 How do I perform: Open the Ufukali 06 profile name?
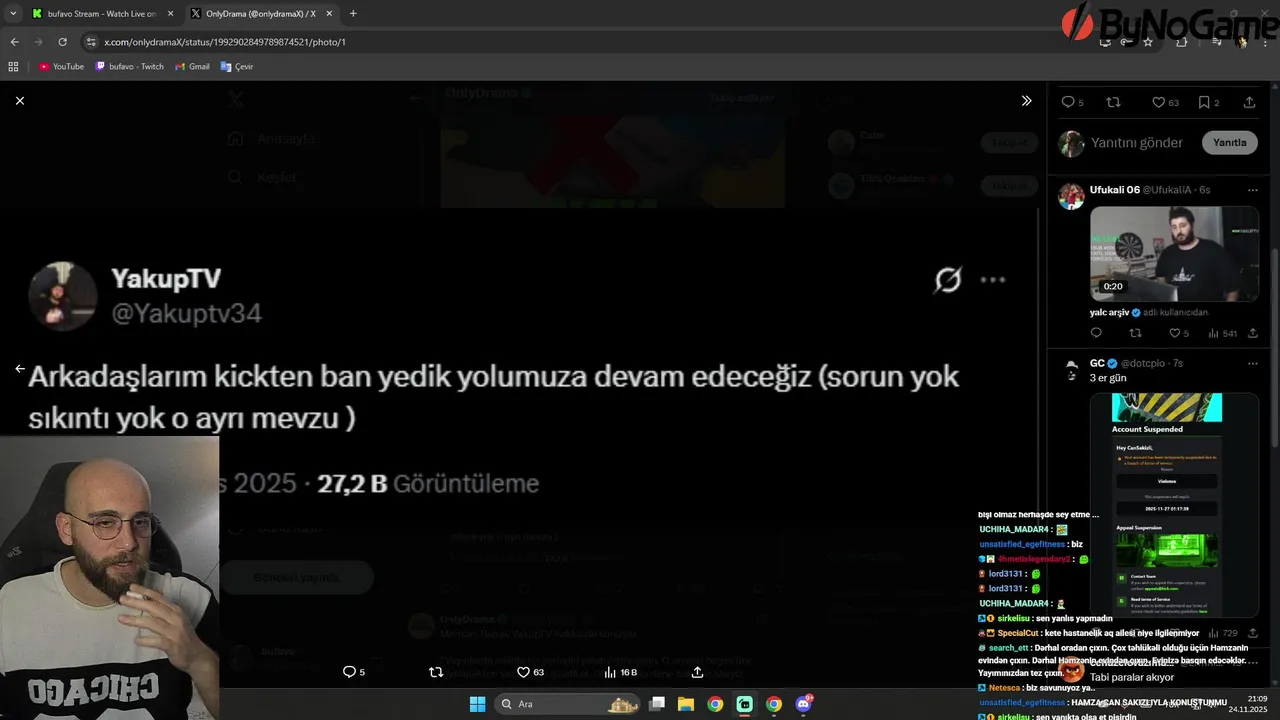point(1115,190)
